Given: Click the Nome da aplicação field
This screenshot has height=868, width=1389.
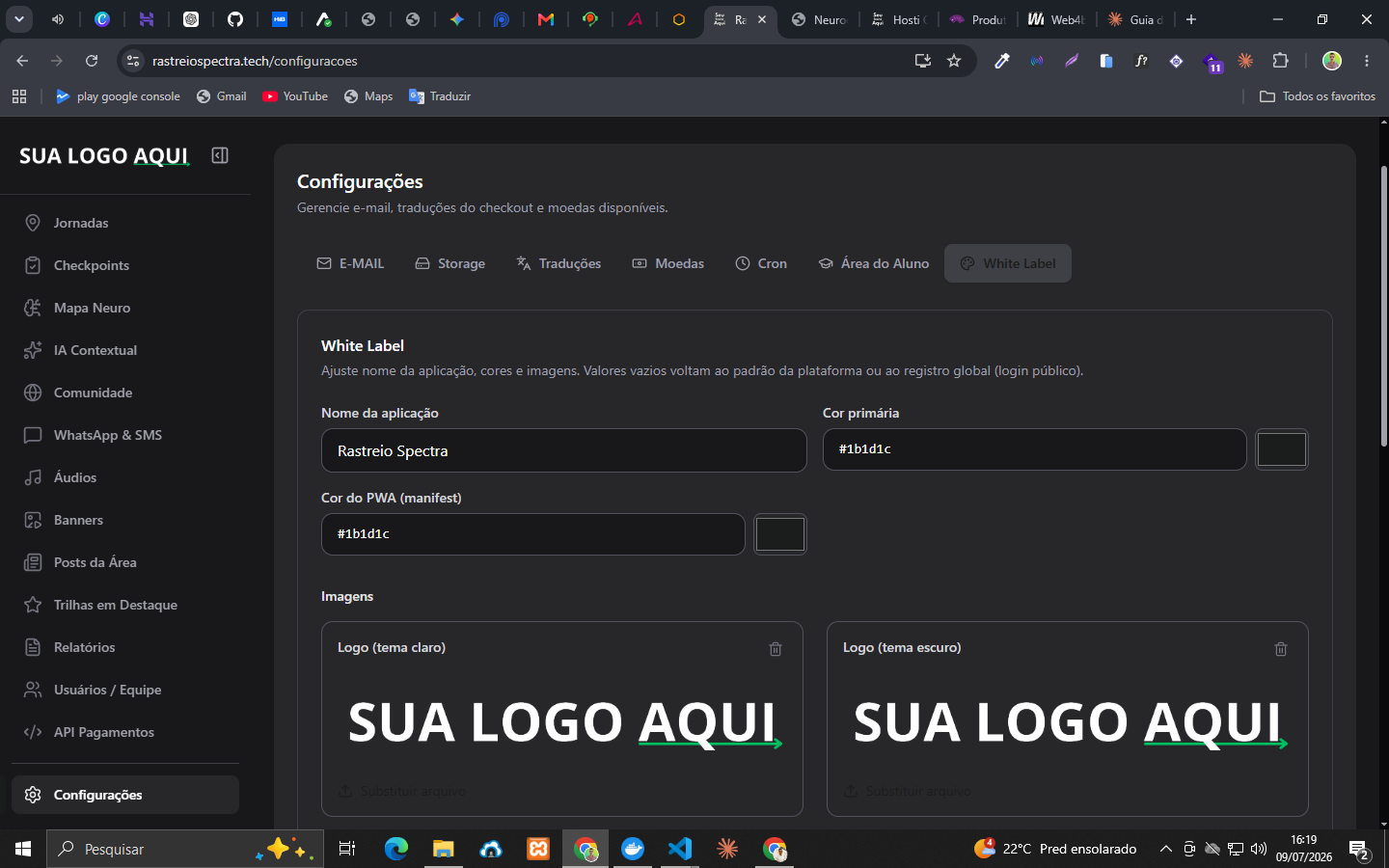Looking at the screenshot, I should click(564, 450).
